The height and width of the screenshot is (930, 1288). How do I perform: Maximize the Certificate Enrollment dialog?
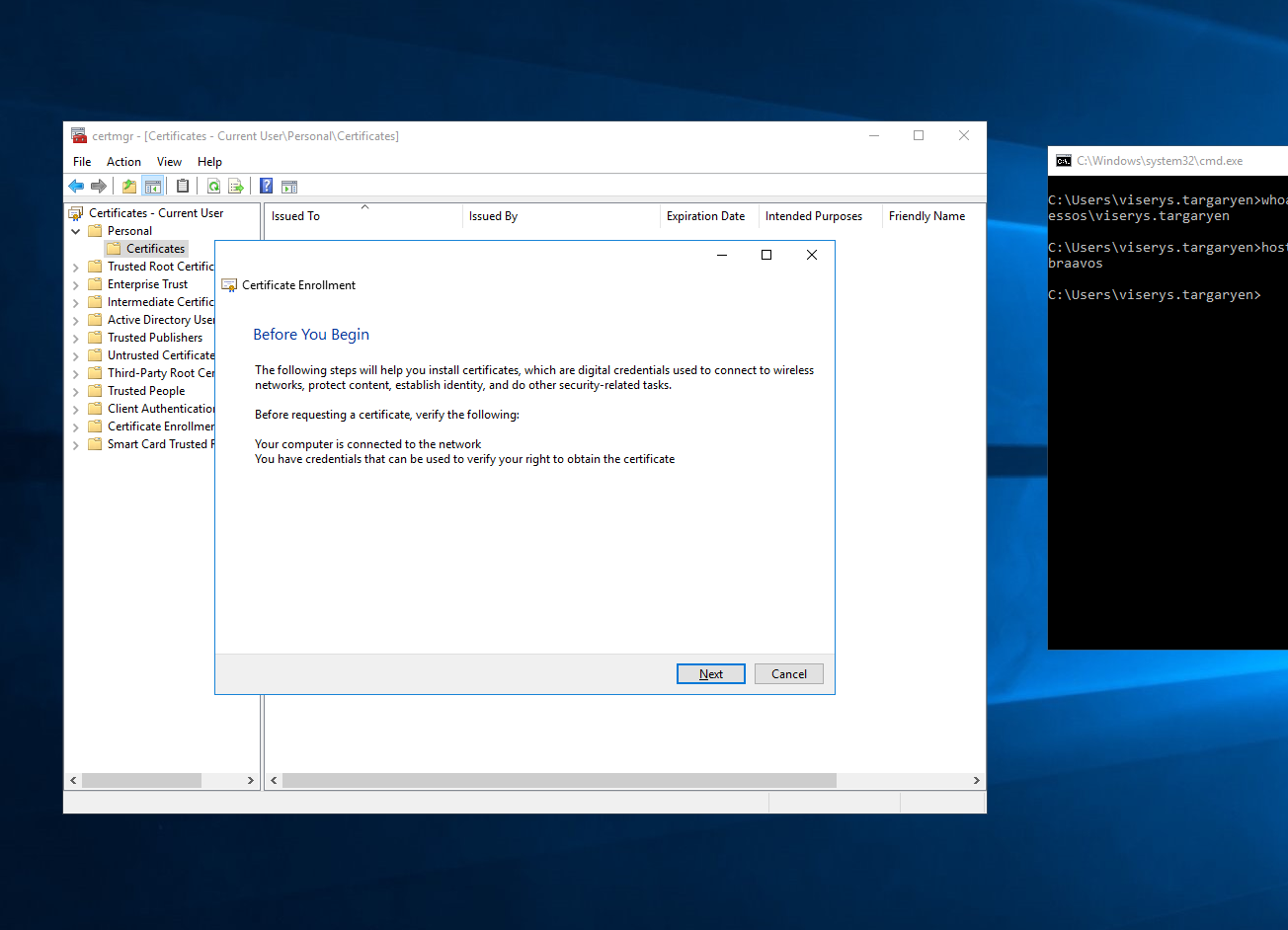tap(765, 255)
